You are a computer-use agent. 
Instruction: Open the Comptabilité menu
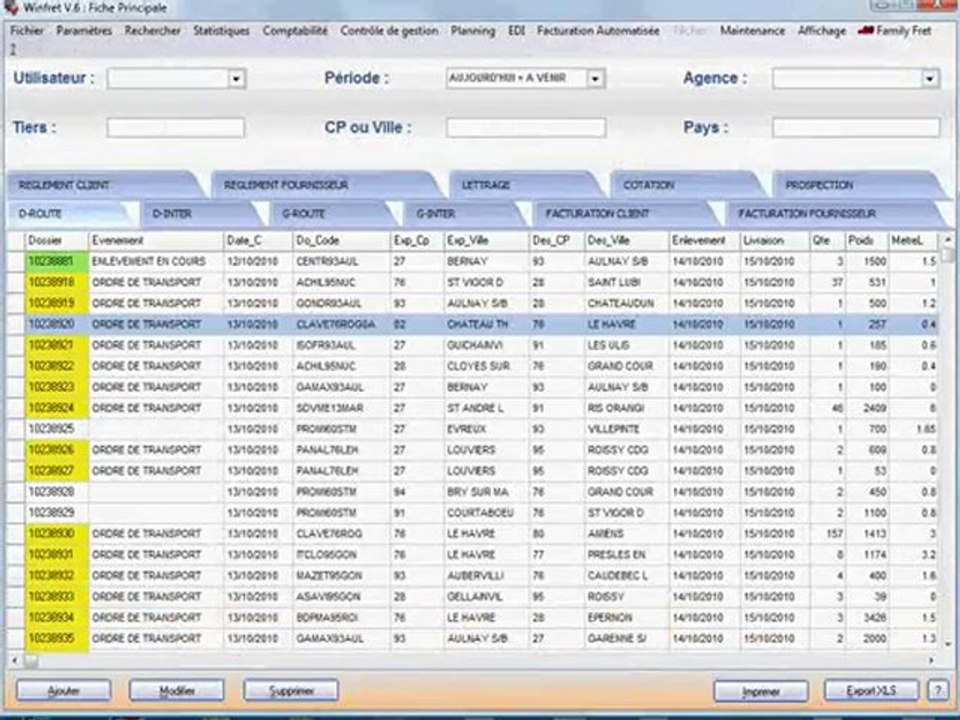(294, 30)
